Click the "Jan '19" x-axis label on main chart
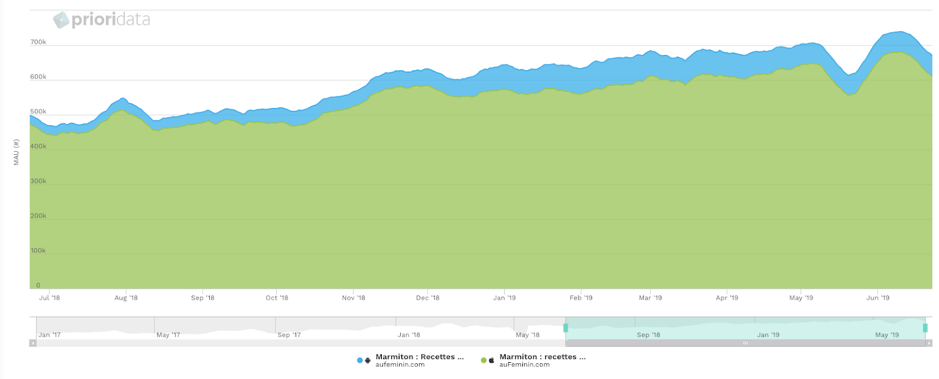The height and width of the screenshot is (379, 939). (x=504, y=298)
